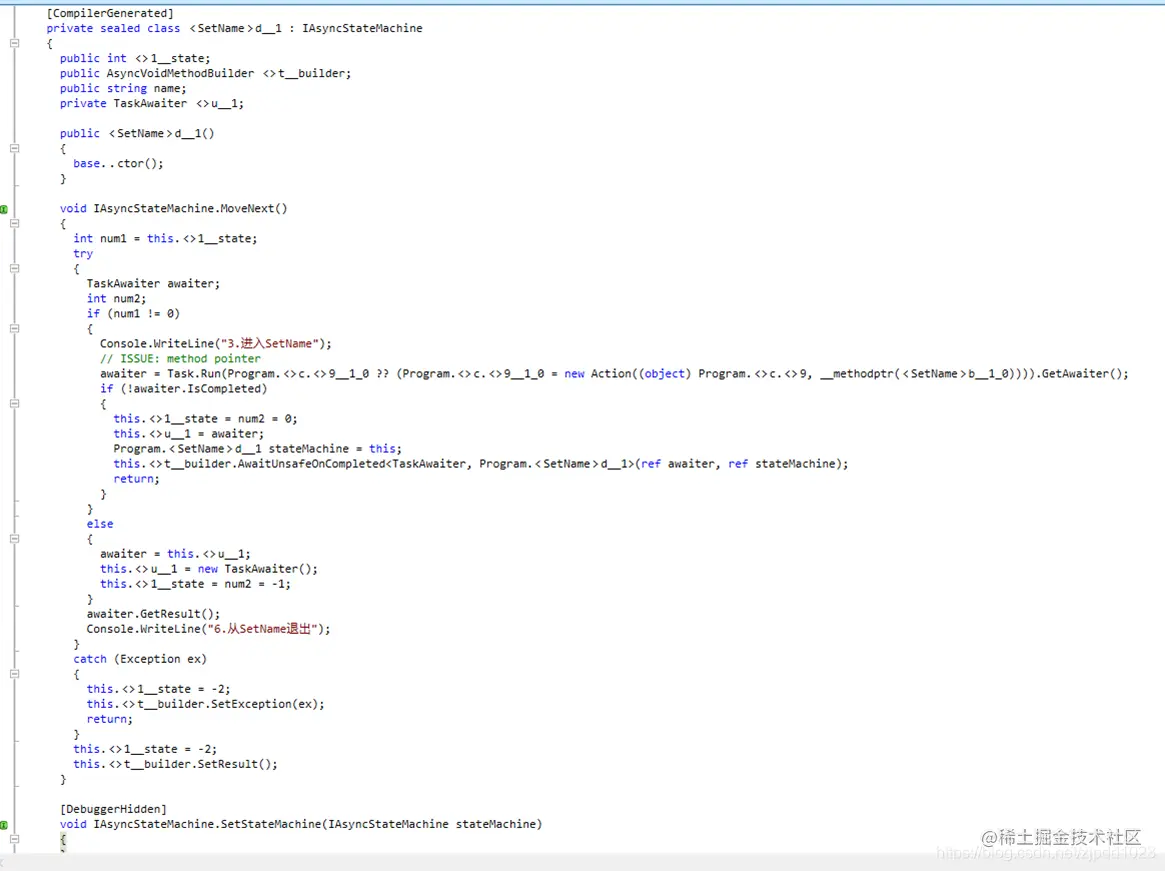Screen dimensions: 1165x871
Task: Click 'new Action' in the Task.Run line
Action: pos(597,374)
